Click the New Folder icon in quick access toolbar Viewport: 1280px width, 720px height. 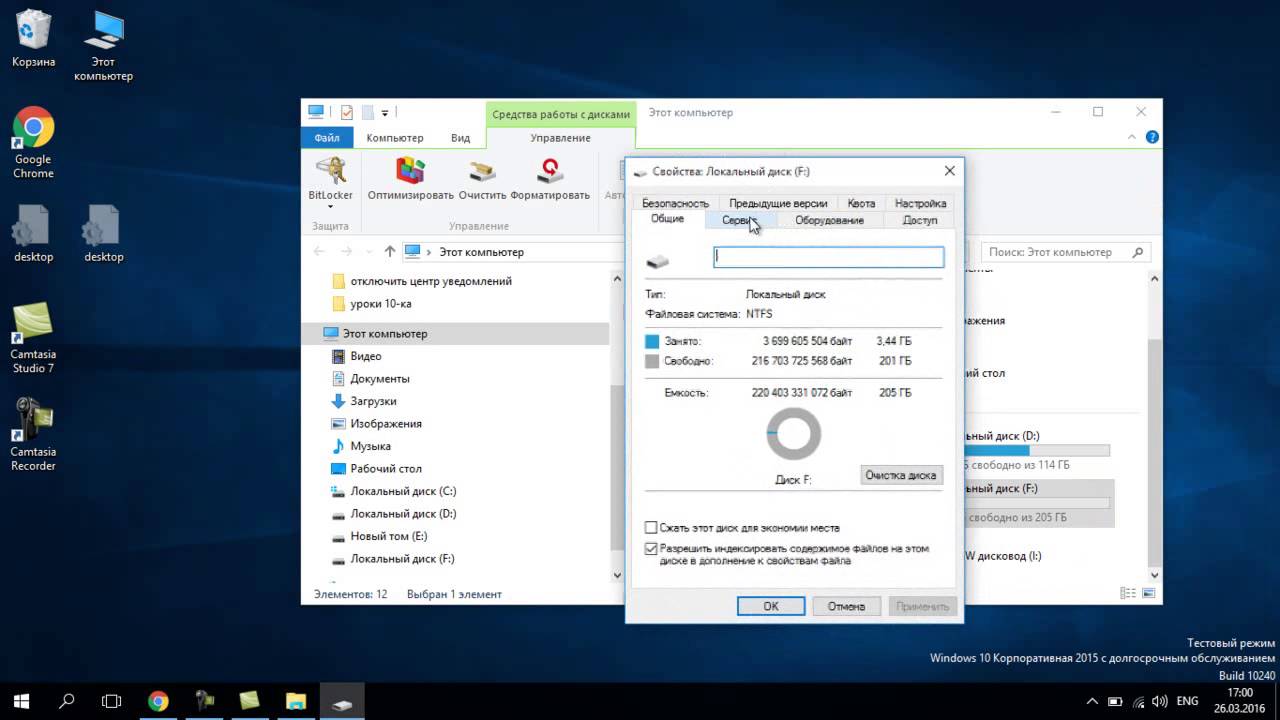tap(367, 112)
